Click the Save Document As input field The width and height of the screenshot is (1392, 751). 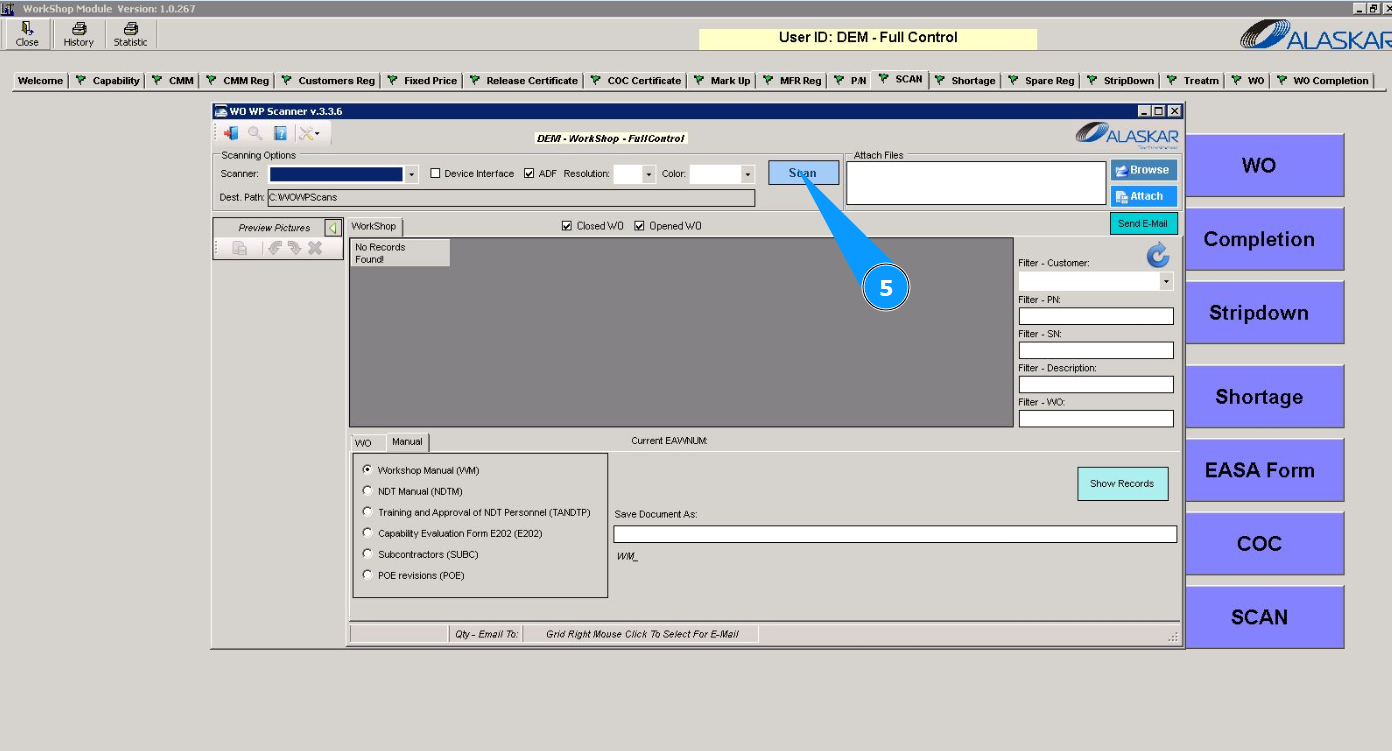894,534
